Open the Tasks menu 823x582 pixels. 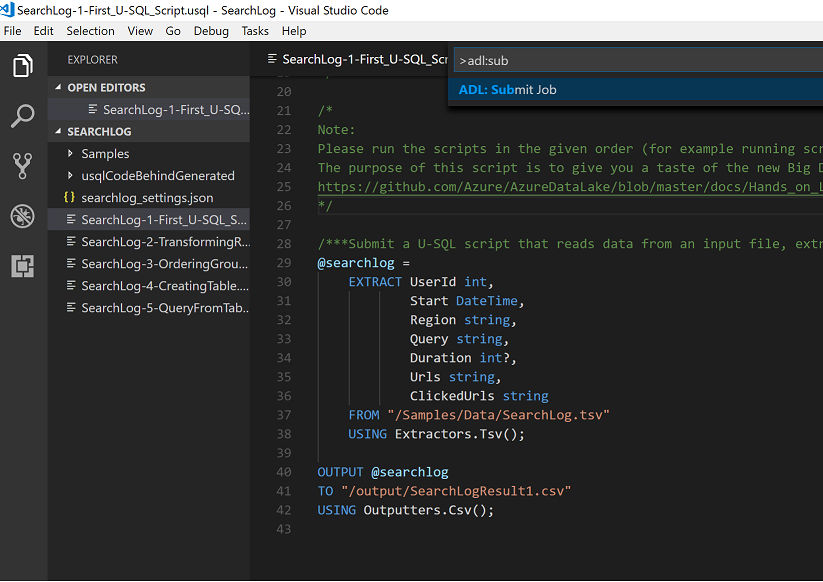255,31
